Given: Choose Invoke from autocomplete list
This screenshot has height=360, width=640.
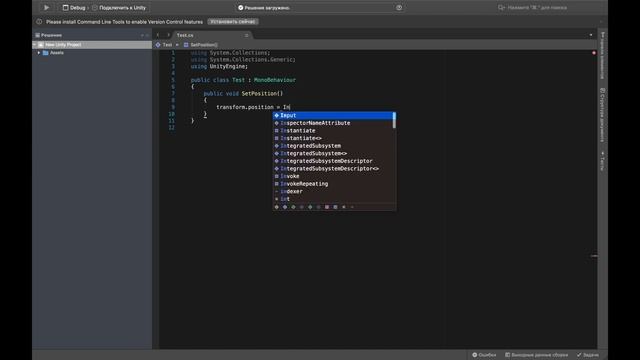Looking at the screenshot, I should click(x=333, y=176).
